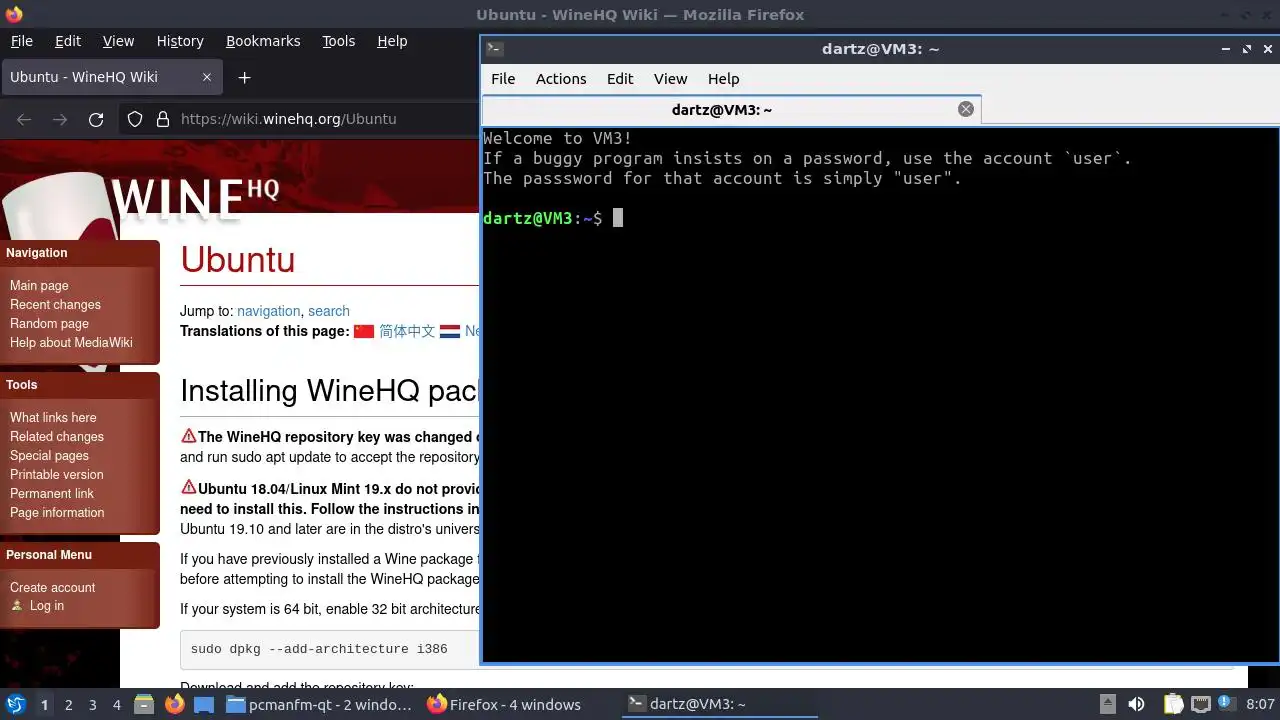Screen dimensions: 1280x720
Task: Switch to workspace 2 in pager
Action: coord(68,705)
